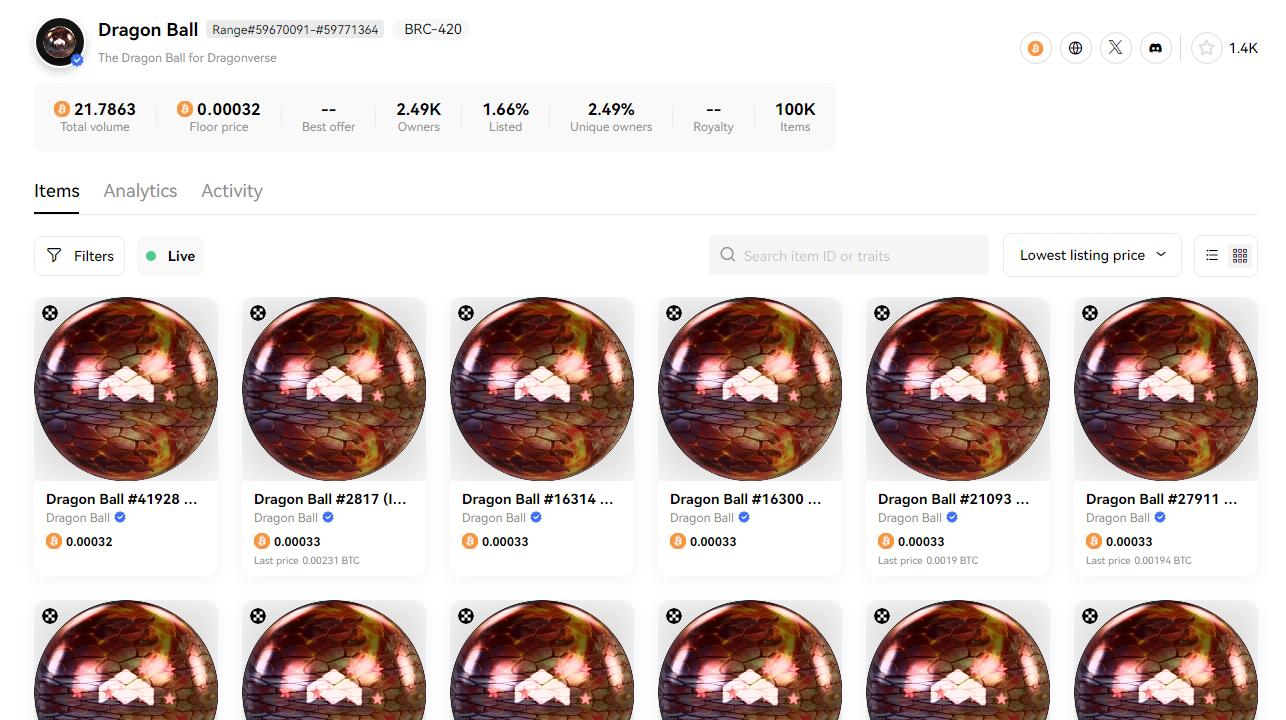Expand the Lowest listing price sort dropdown
1286x720 pixels.
1092,255
